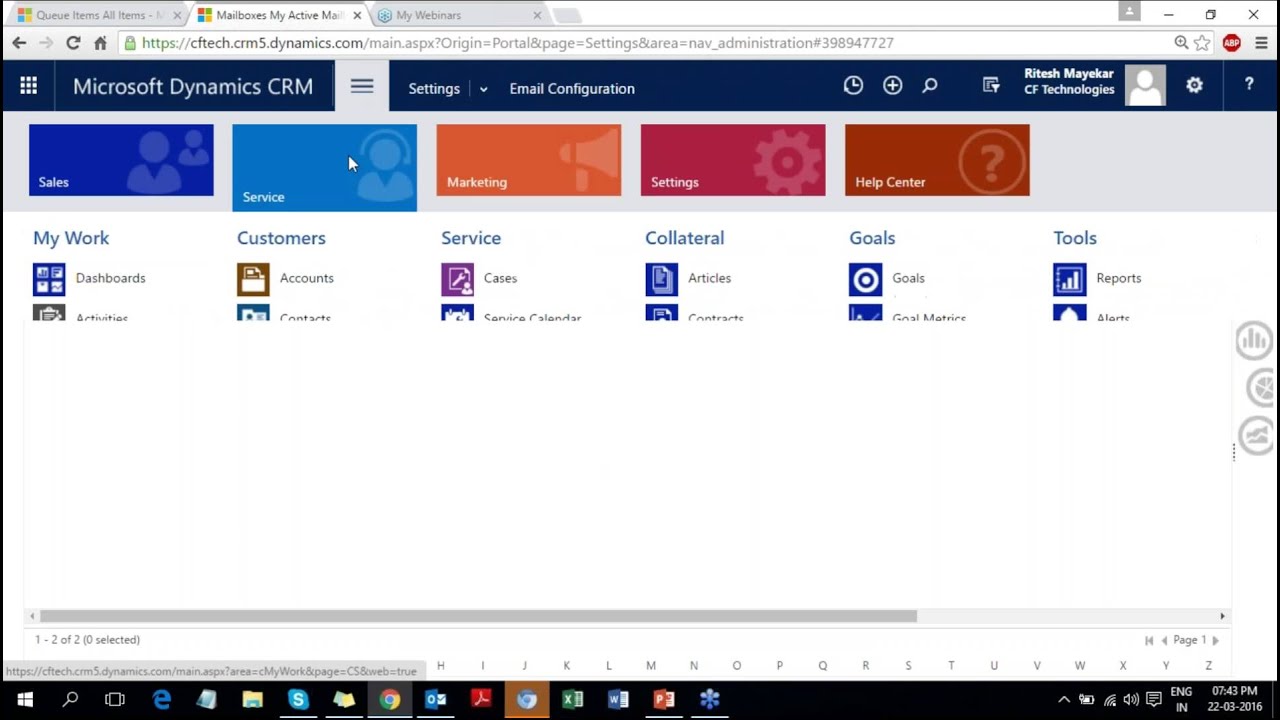Open the Accounts link
The height and width of the screenshot is (720, 1280).
(x=307, y=278)
